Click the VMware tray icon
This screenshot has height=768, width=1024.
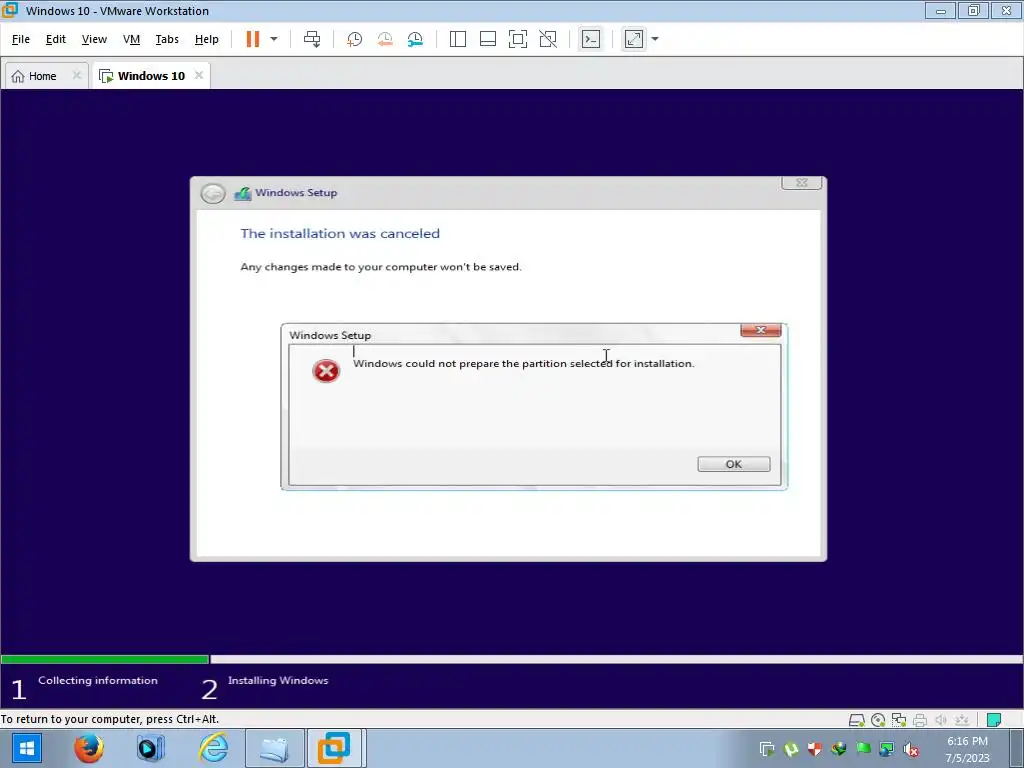767,749
